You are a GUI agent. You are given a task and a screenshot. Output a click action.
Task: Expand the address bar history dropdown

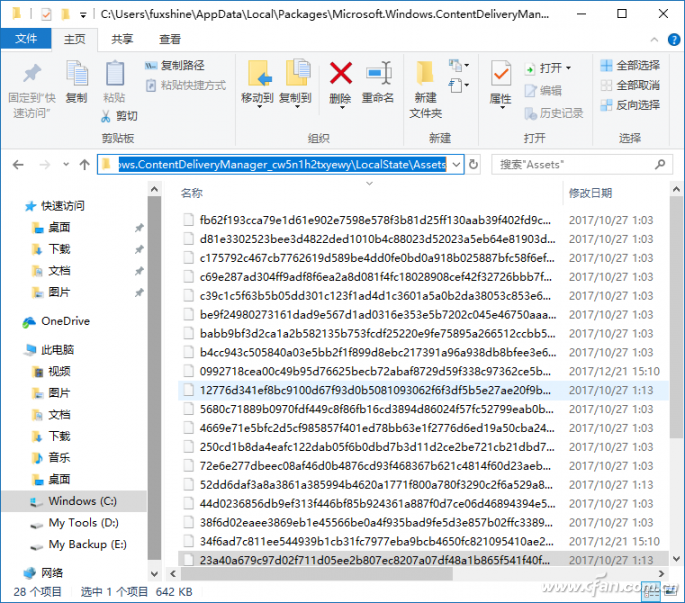tap(456, 164)
